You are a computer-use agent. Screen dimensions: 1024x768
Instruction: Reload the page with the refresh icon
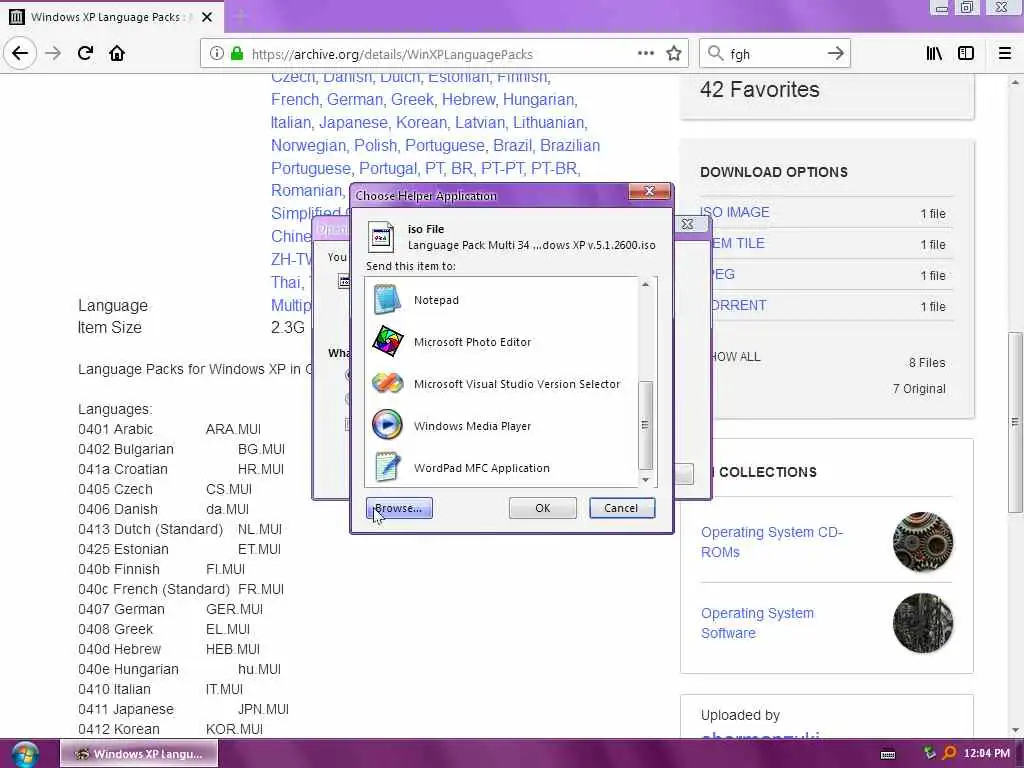(85, 53)
